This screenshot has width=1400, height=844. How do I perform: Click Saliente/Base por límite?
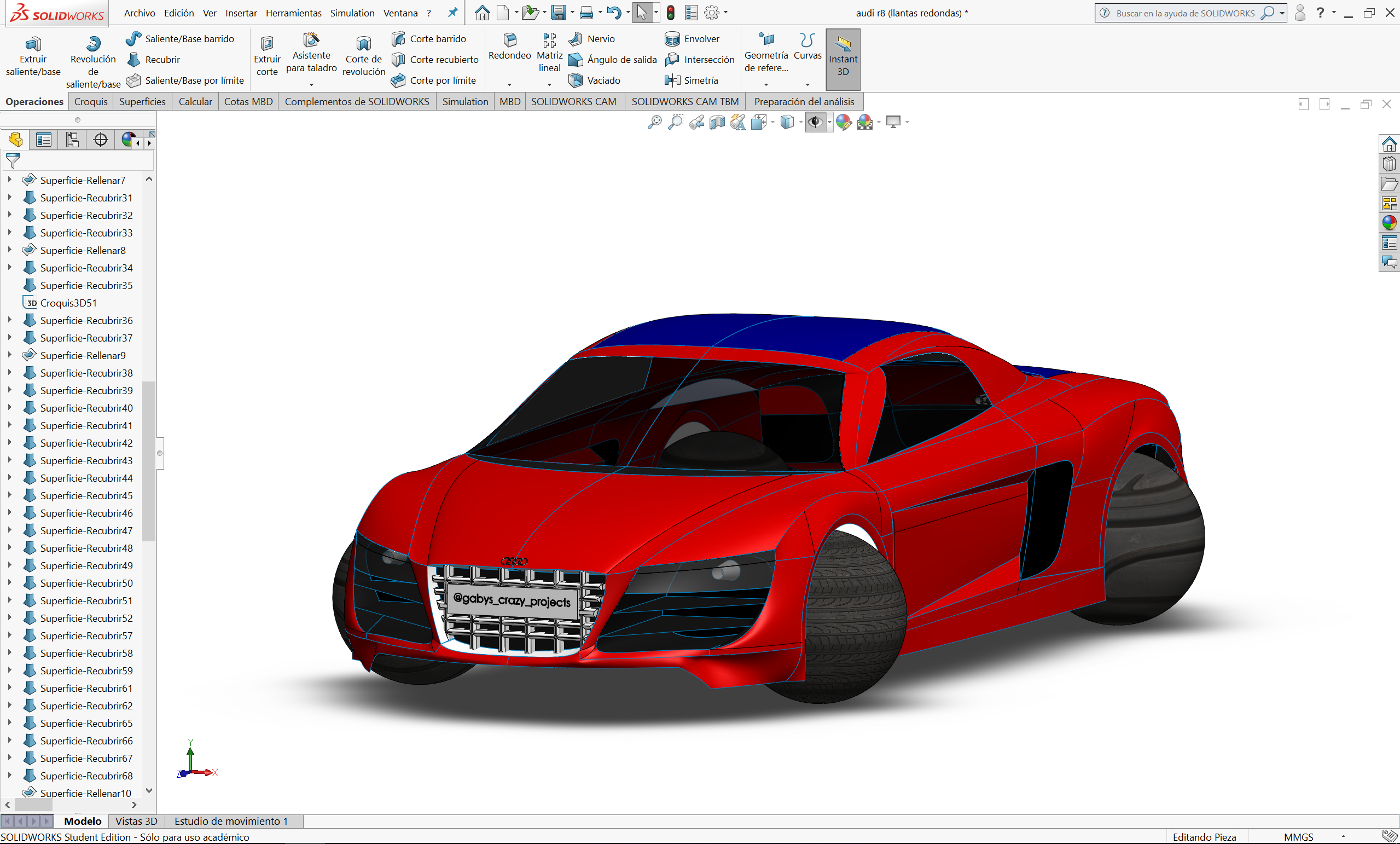pos(186,80)
